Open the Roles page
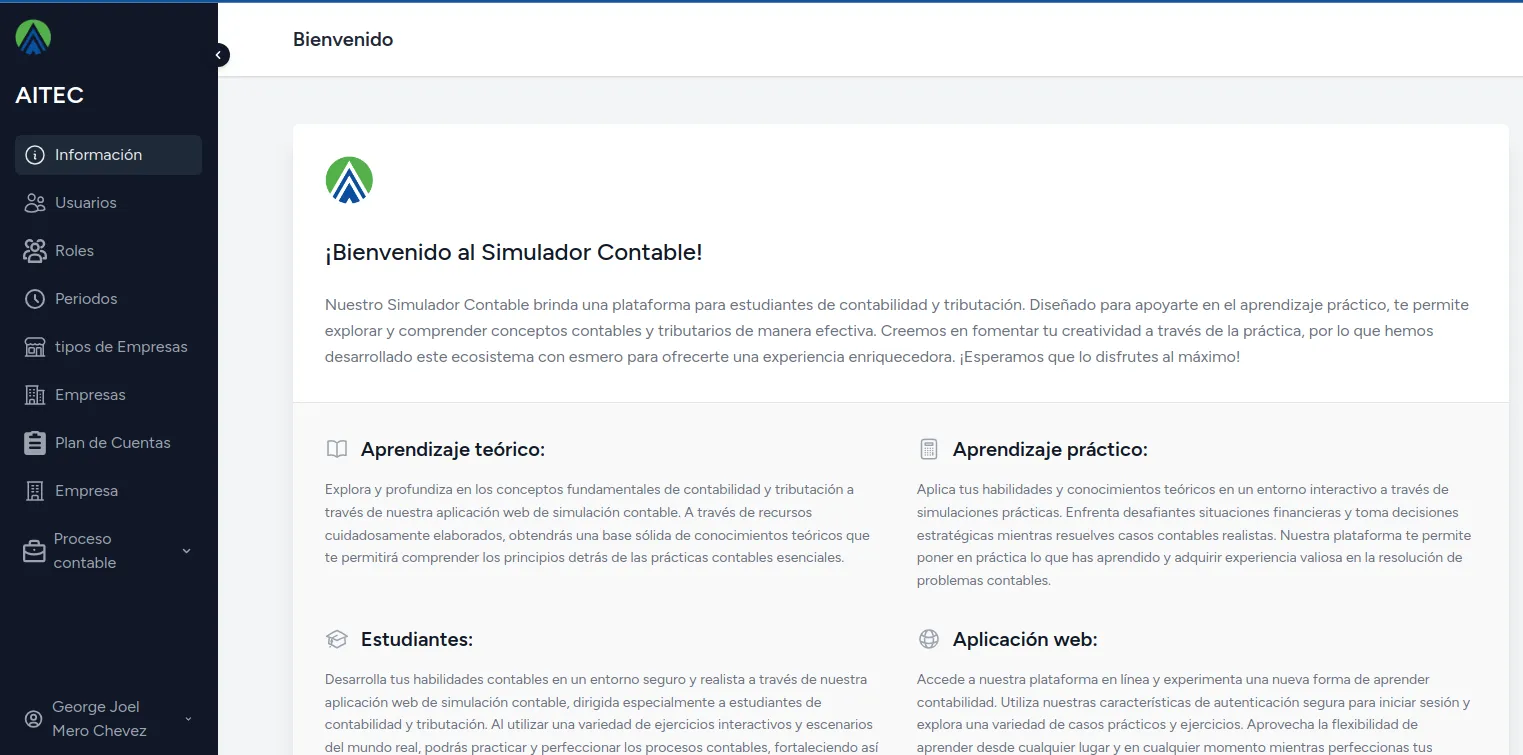 click(108, 251)
